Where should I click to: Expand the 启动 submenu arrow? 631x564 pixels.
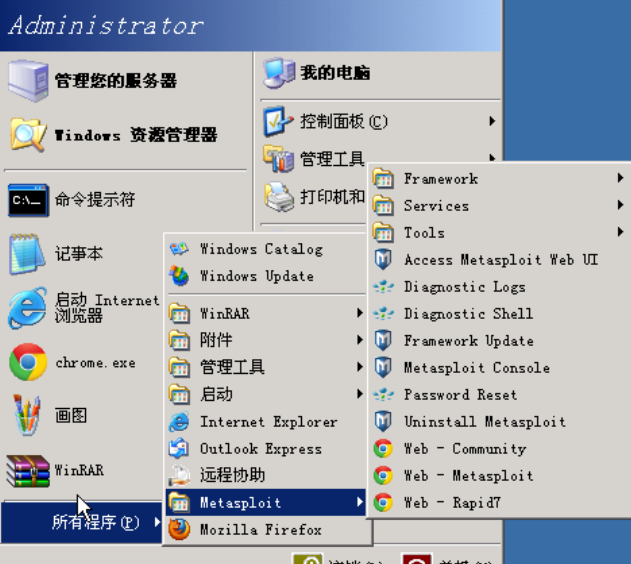[x=359, y=393]
